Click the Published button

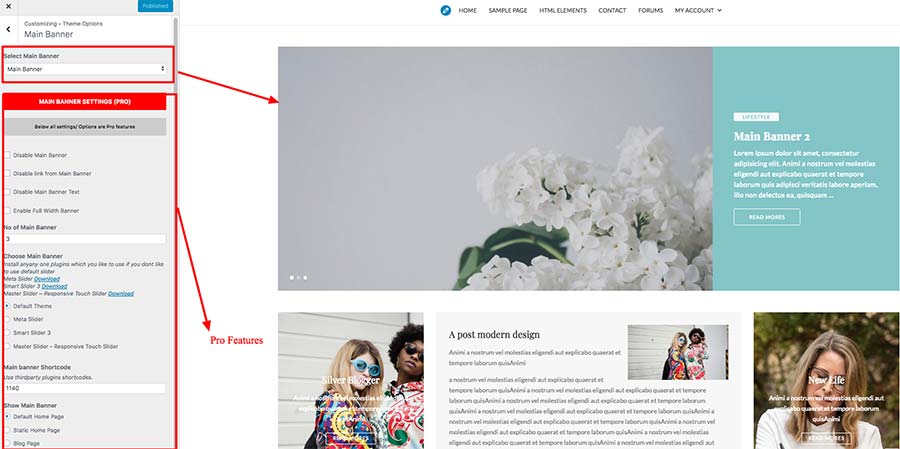156,6
